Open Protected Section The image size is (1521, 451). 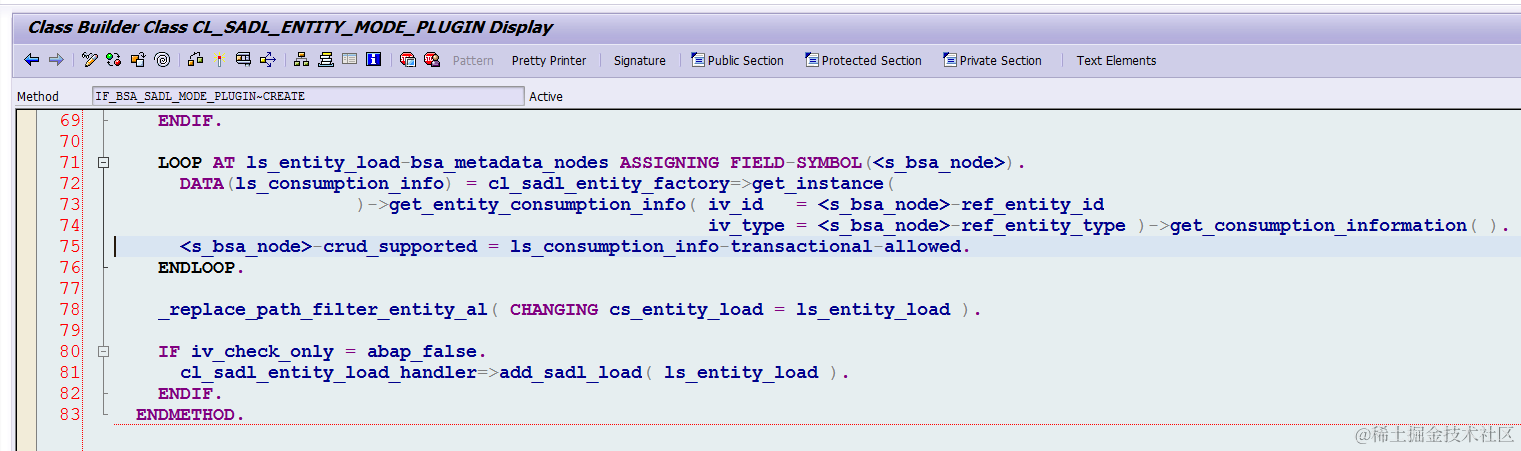(x=863, y=61)
